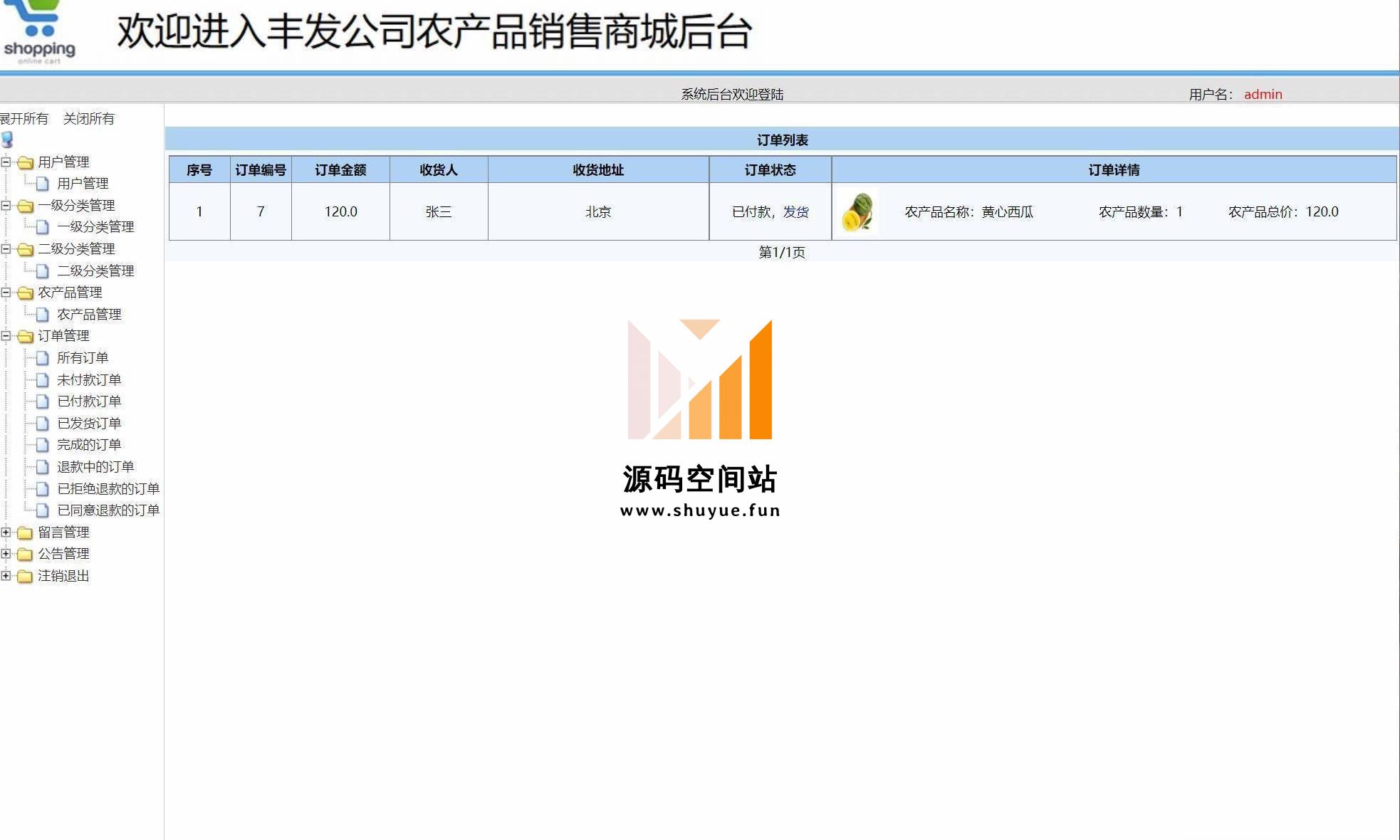This screenshot has height=840, width=1400.
Task: Collapse the 一级分类管理 tree node
Action: [6, 205]
